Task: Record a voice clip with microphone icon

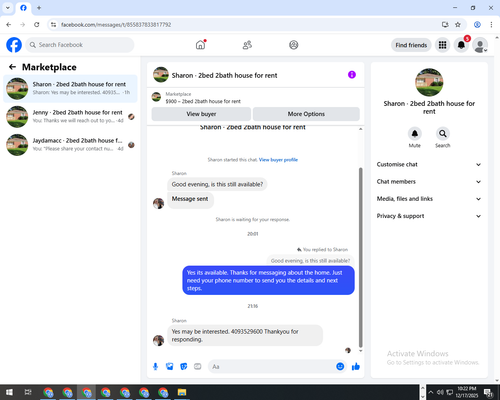Action: click(155, 367)
